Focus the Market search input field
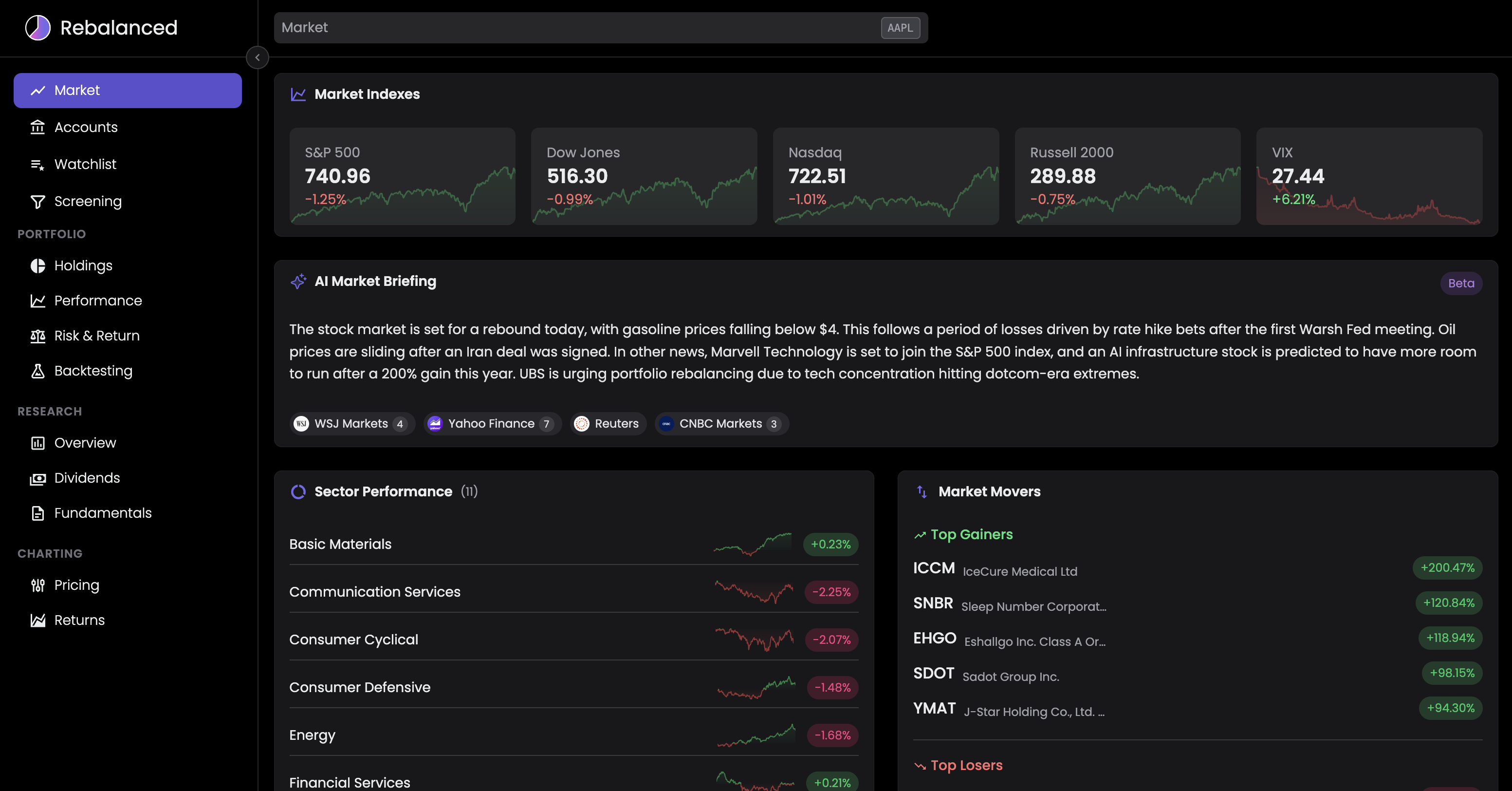Viewport: 1512px width, 791px height. 600,28
